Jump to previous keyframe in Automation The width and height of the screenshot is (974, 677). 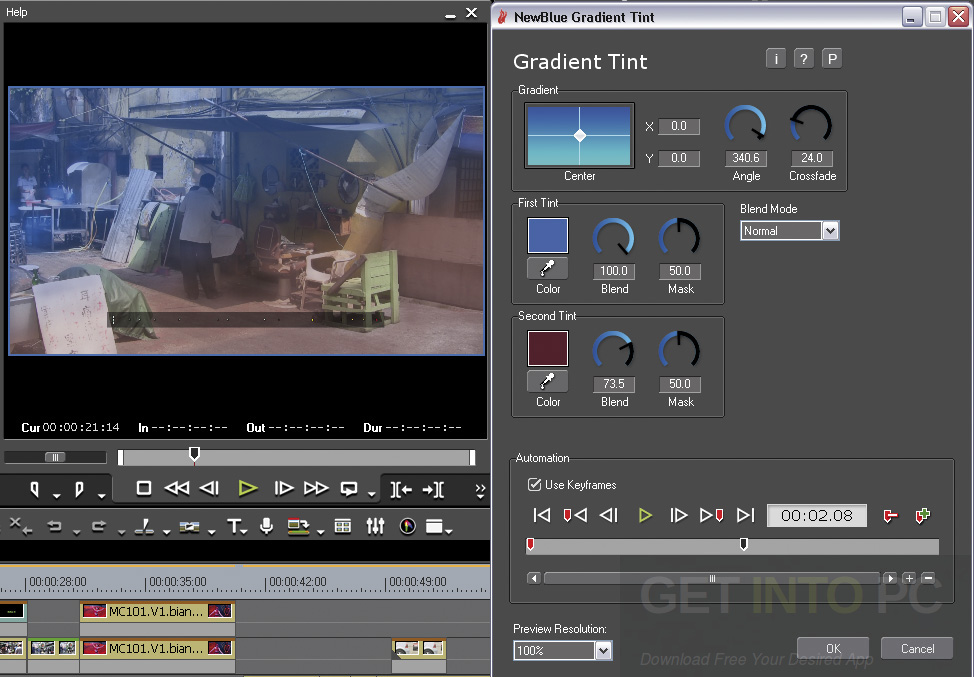click(x=575, y=515)
